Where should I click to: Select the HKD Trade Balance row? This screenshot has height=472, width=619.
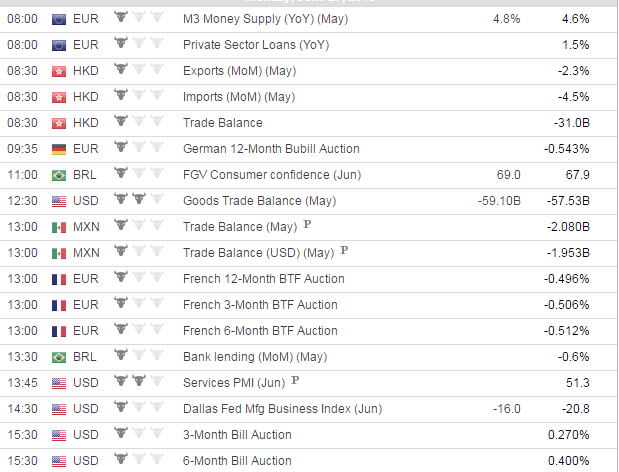pyautogui.click(x=309, y=123)
